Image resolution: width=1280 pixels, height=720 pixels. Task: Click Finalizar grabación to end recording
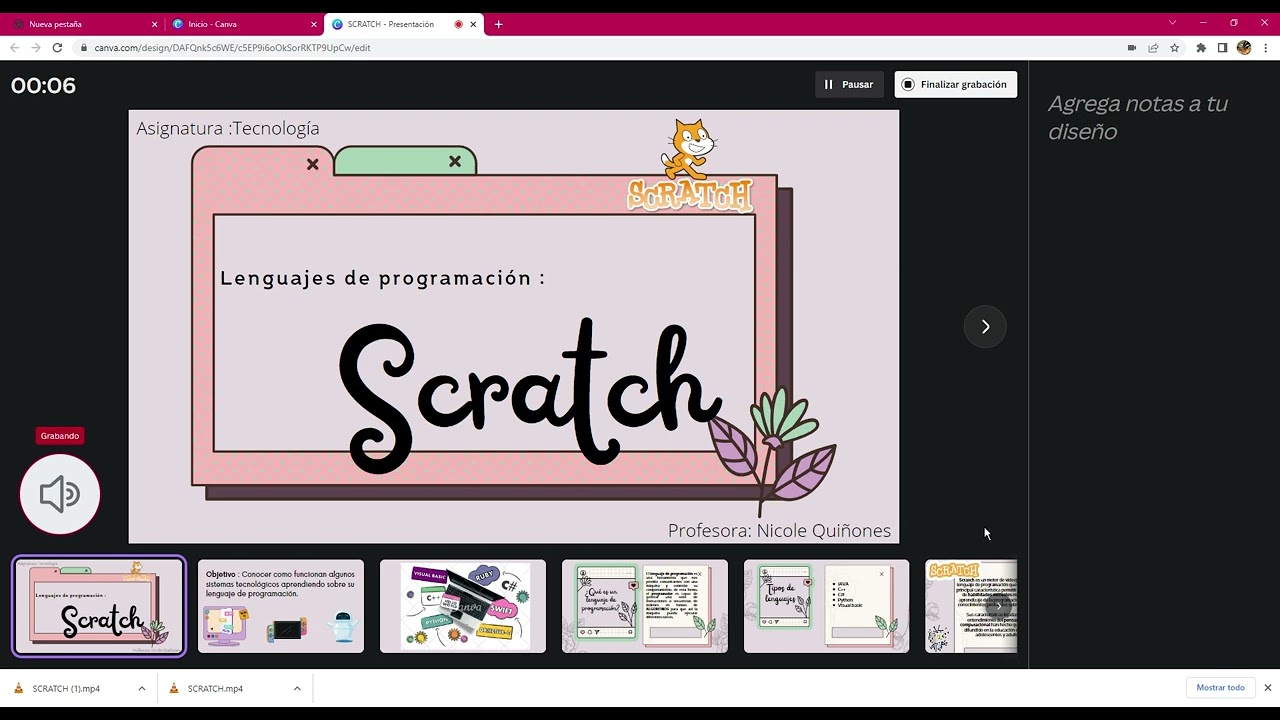[x=955, y=85]
